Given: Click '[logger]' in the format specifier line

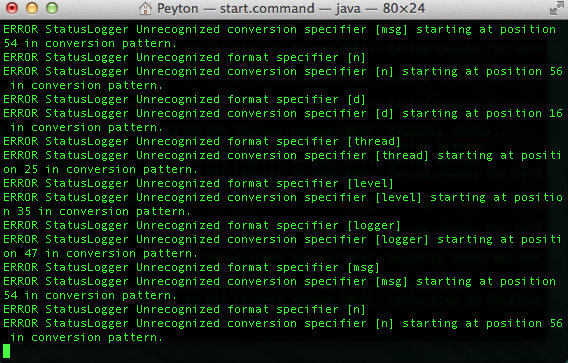Looking at the screenshot, I should coord(374,225).
